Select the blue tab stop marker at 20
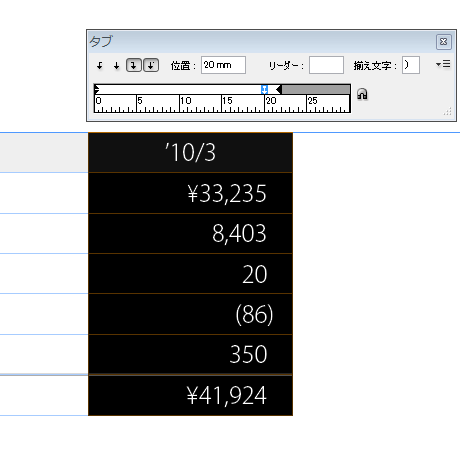This screenshot has height=454, width=460. point(264,89)
